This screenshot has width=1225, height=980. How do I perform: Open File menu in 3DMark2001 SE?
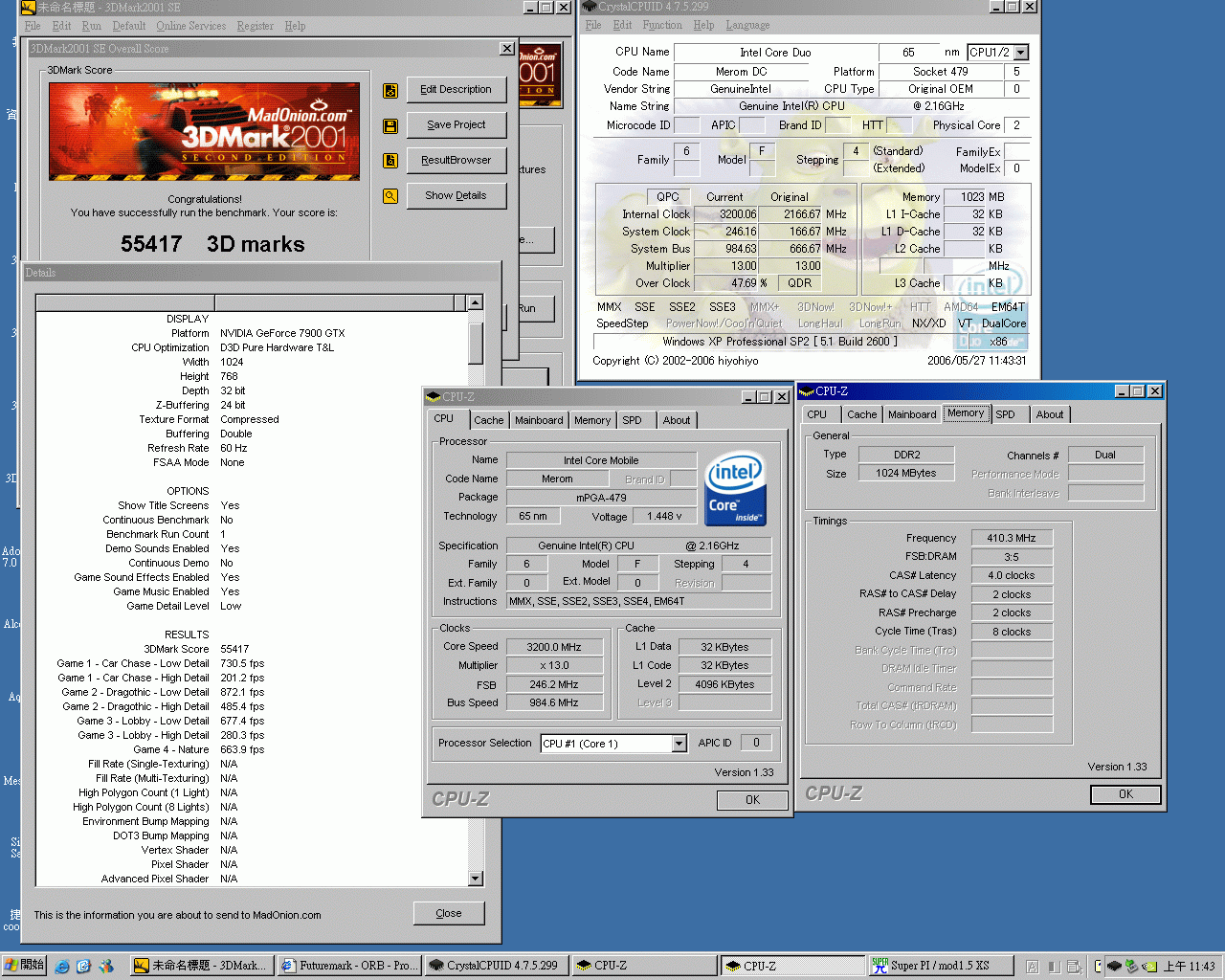(33, 26)
